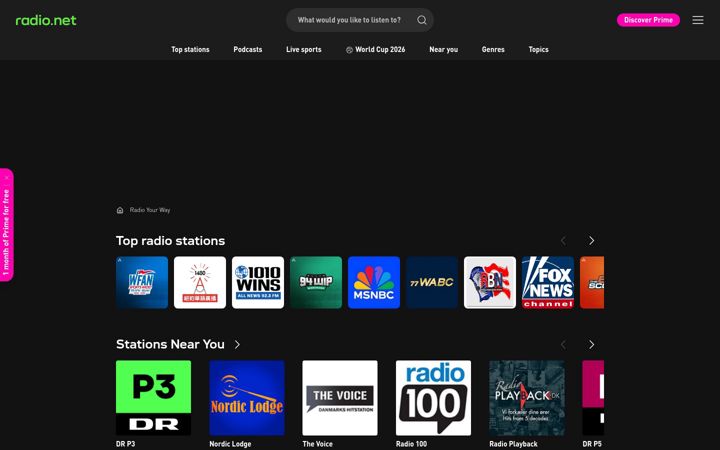Open the partially visible orange station tile

coord(592,282)
